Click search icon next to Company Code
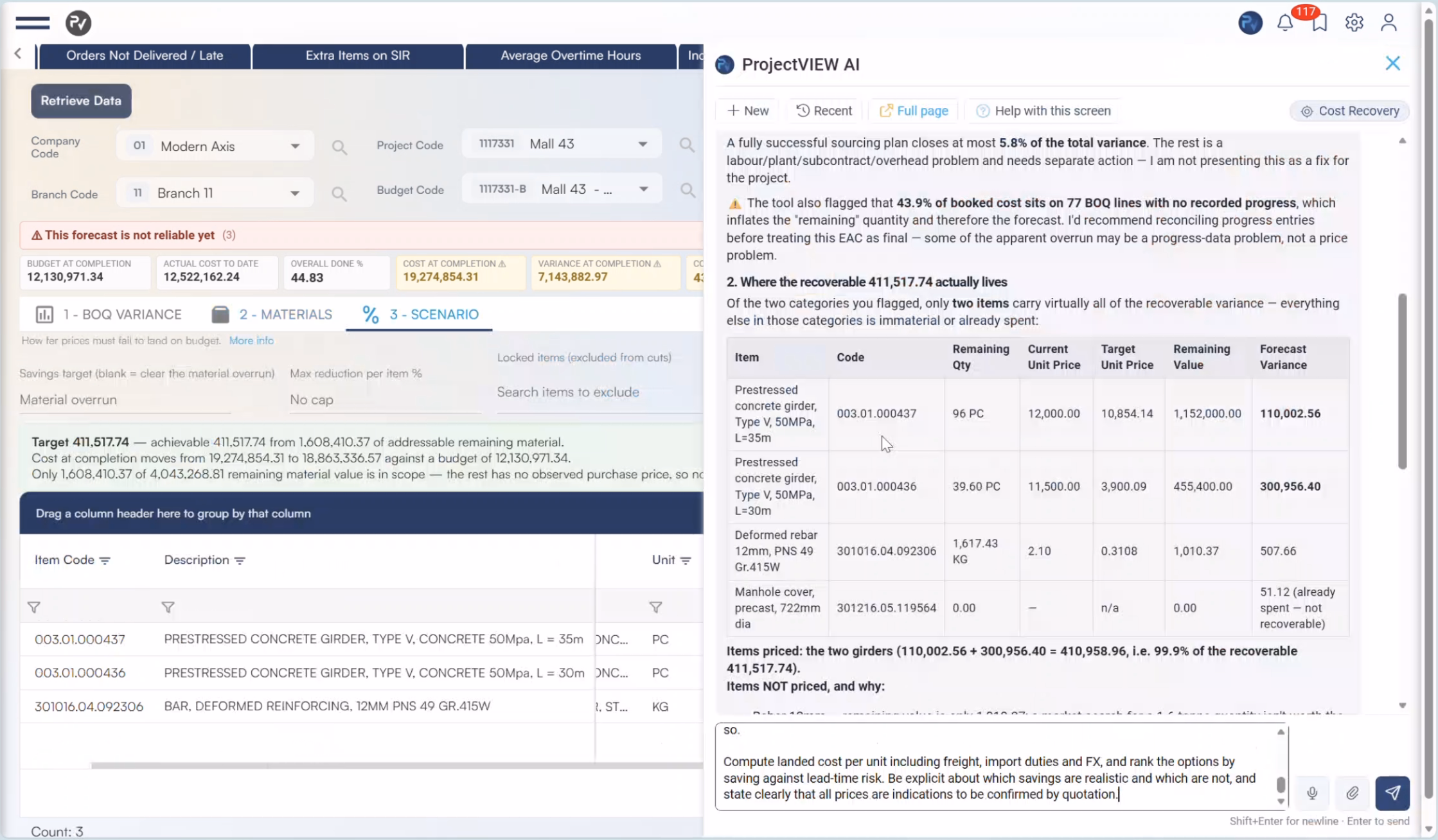This screenshot has width=1438, height=840. tap(339, 148)
